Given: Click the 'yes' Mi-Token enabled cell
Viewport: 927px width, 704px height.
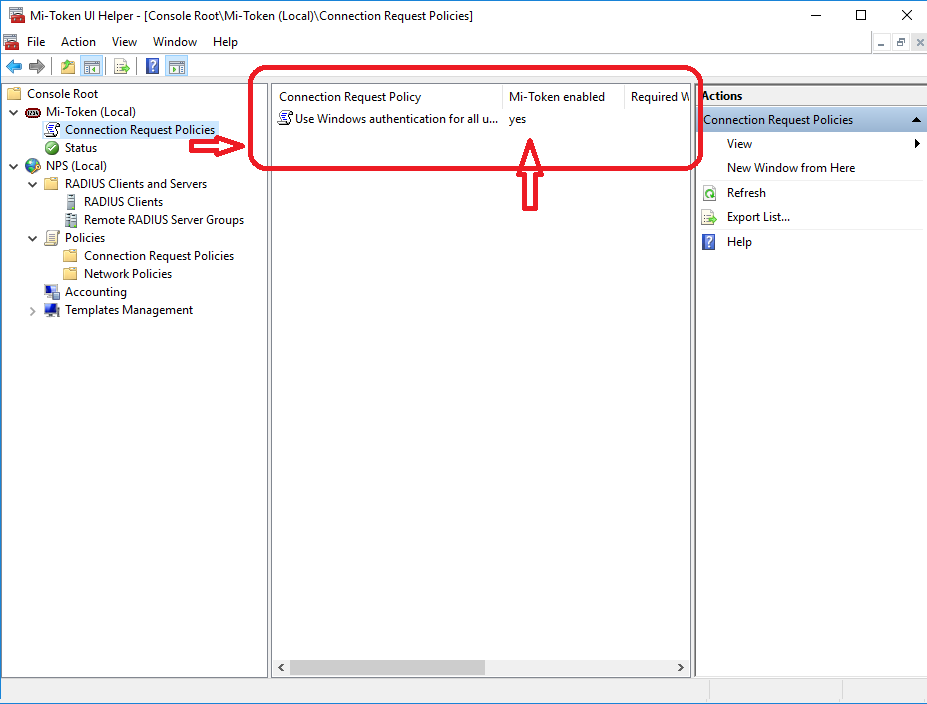Looking at the screenshot, I should 517,119.
